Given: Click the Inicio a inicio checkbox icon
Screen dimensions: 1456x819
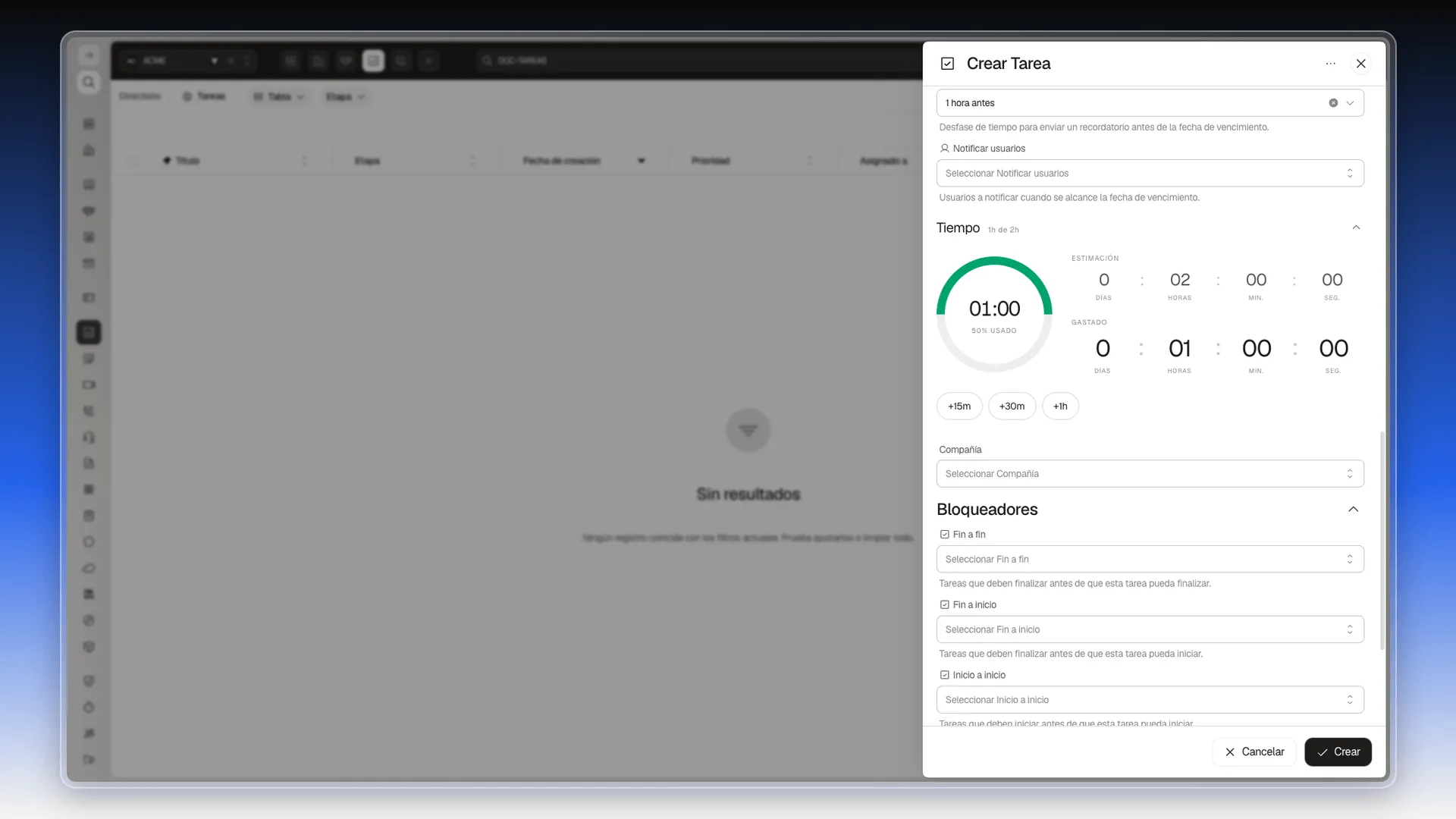Looking at the screenshot, I should click(x=945, y=675).
